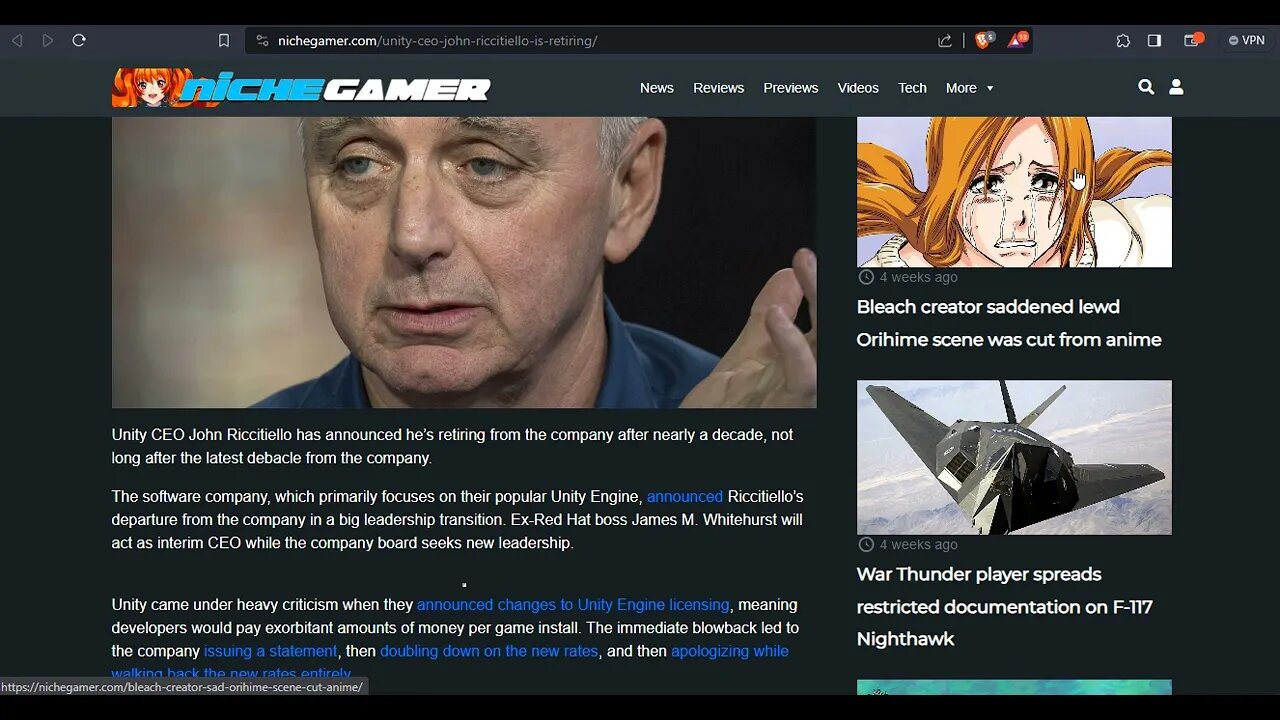Click the clock icon by War Thunder date
Image resolution: width=1280 pixels, height=720 pixels.
click(x=866, y=544)
